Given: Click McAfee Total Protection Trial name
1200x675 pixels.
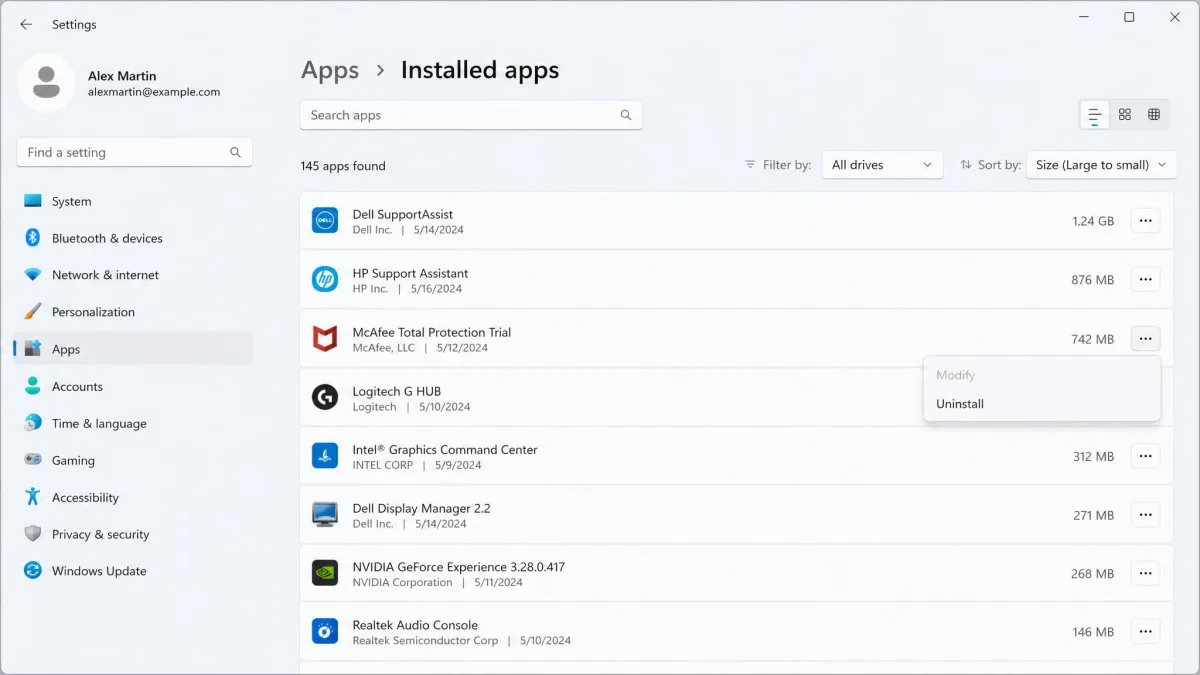Looking at the screenshot, I should click(x=432, y=332).
